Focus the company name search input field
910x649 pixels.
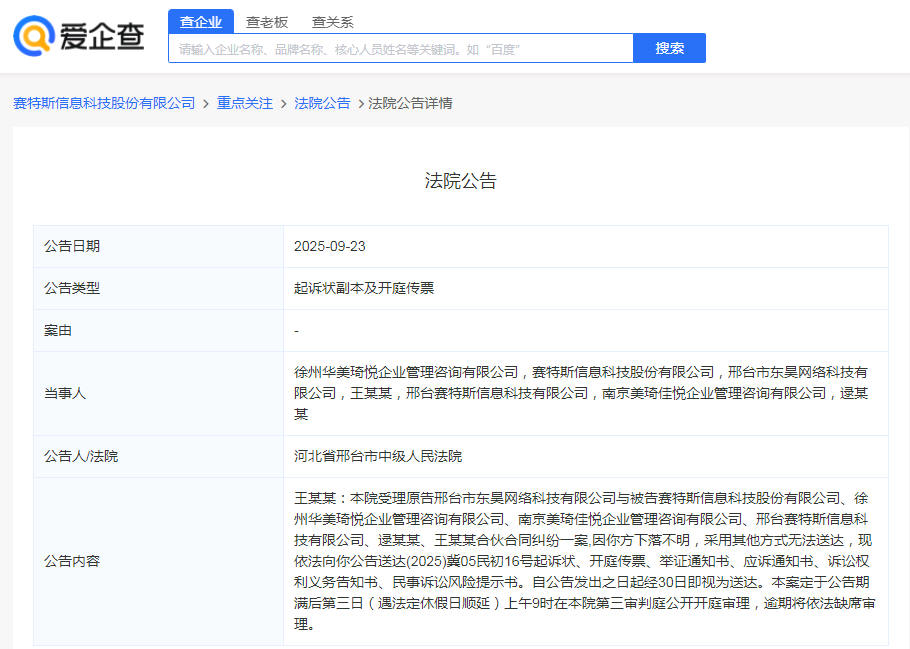tap(401, 48)
